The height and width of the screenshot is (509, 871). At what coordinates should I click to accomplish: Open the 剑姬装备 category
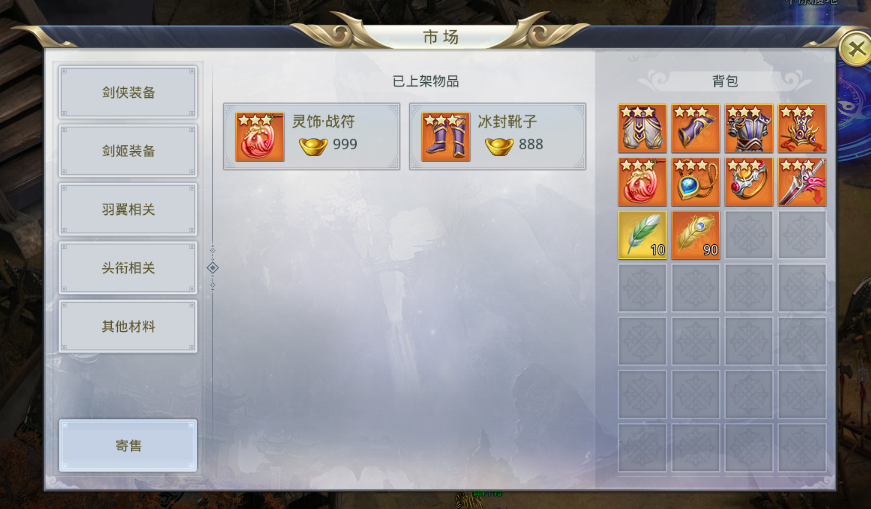coord(128,151)
